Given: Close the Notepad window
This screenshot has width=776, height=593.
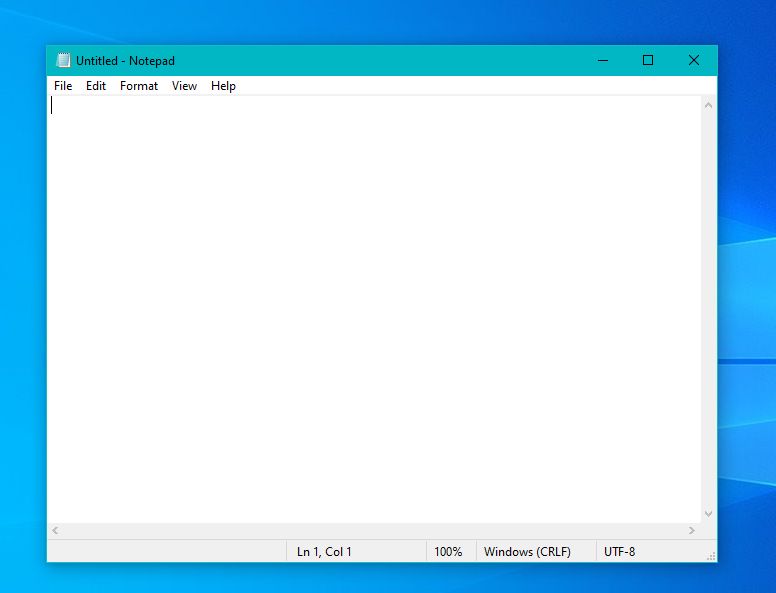Looking at the screenshot, I should (x=694, y=60).
